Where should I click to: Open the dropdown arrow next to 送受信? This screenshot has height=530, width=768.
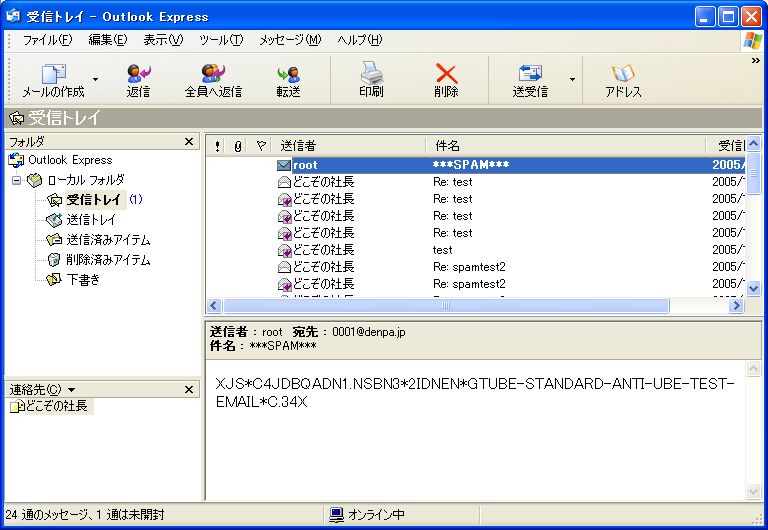pyautogui.click(x=572, y=79)
